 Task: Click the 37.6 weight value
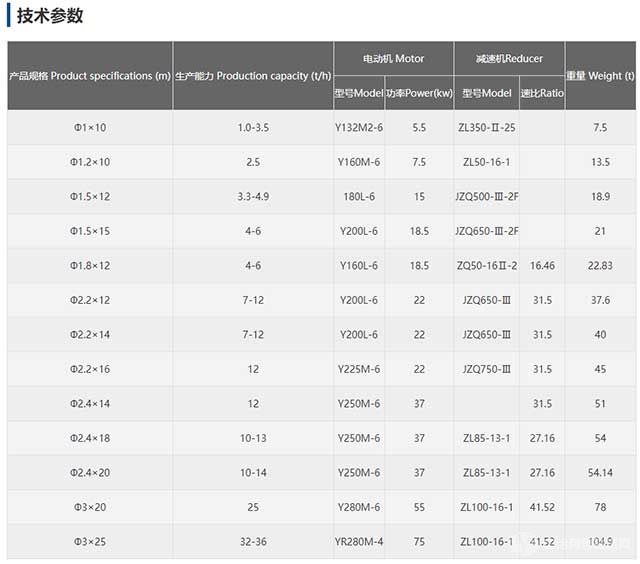coord(600,300)
